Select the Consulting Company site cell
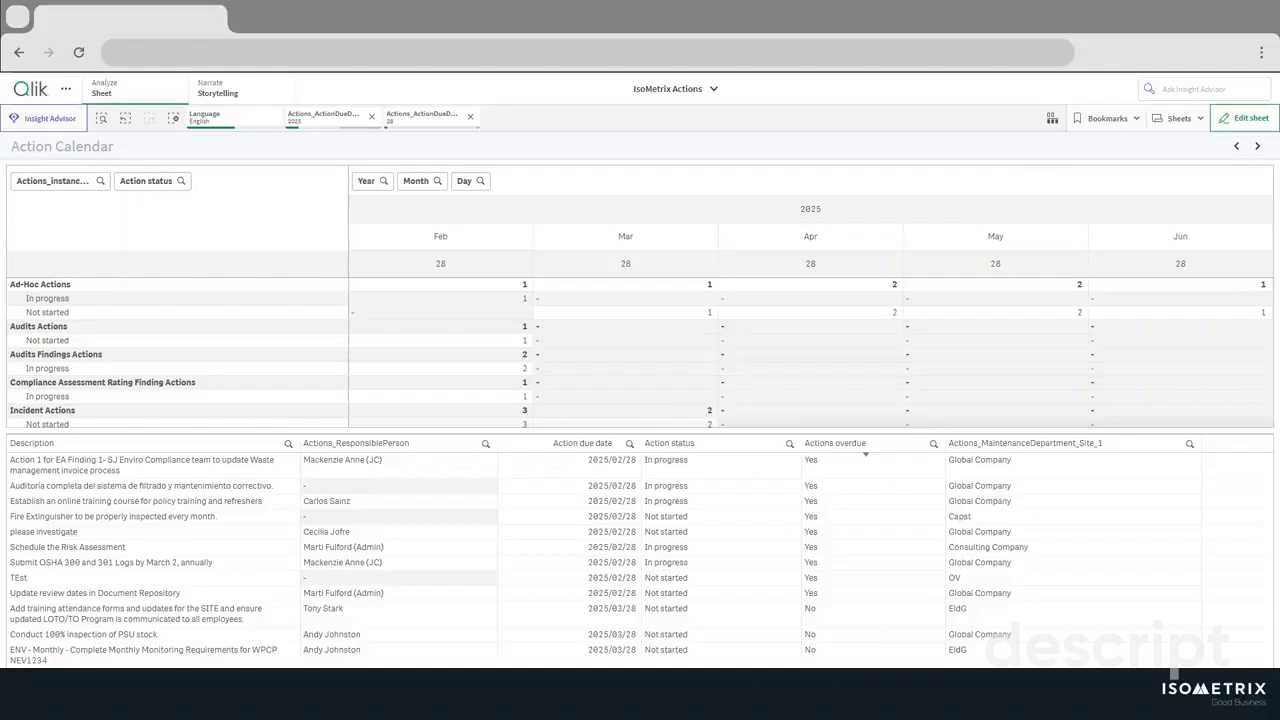This screenshot has height=720, width=1280. (988, 547)
